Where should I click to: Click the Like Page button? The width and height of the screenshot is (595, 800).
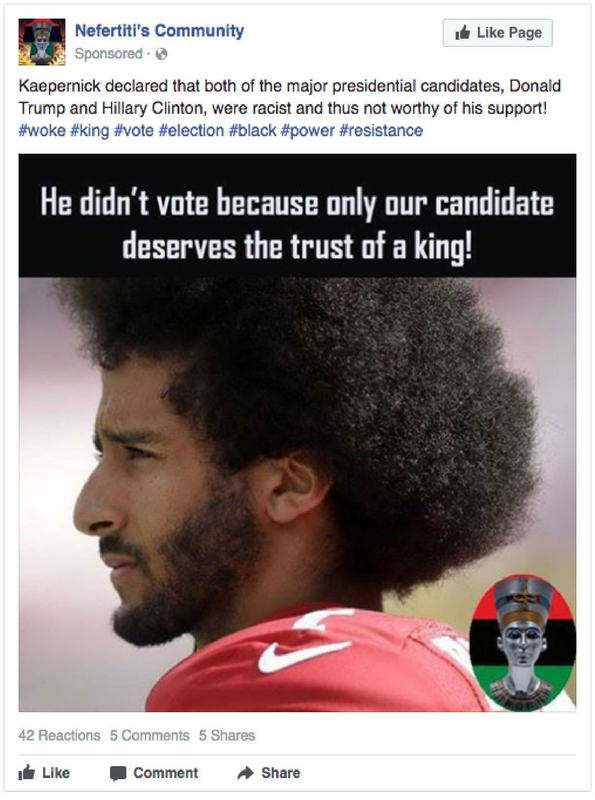[498, 33]
